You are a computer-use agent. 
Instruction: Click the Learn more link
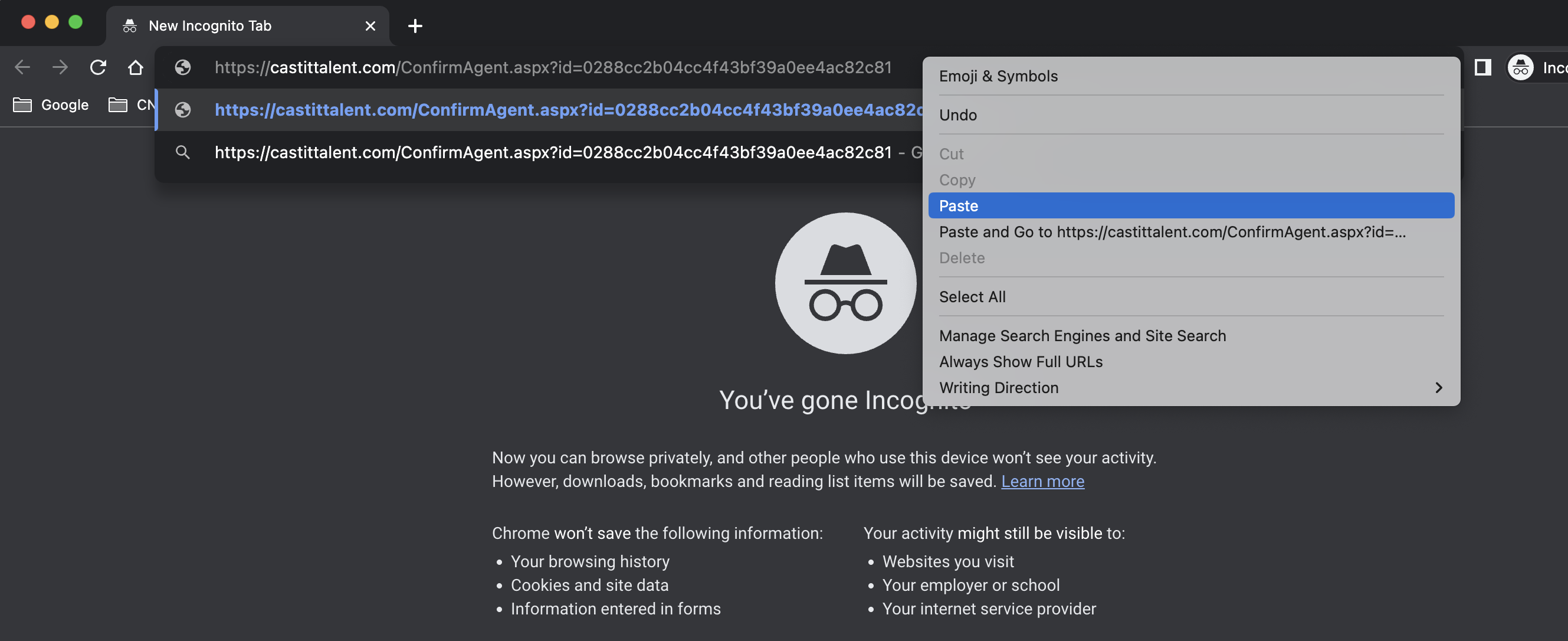point(1042,482)
